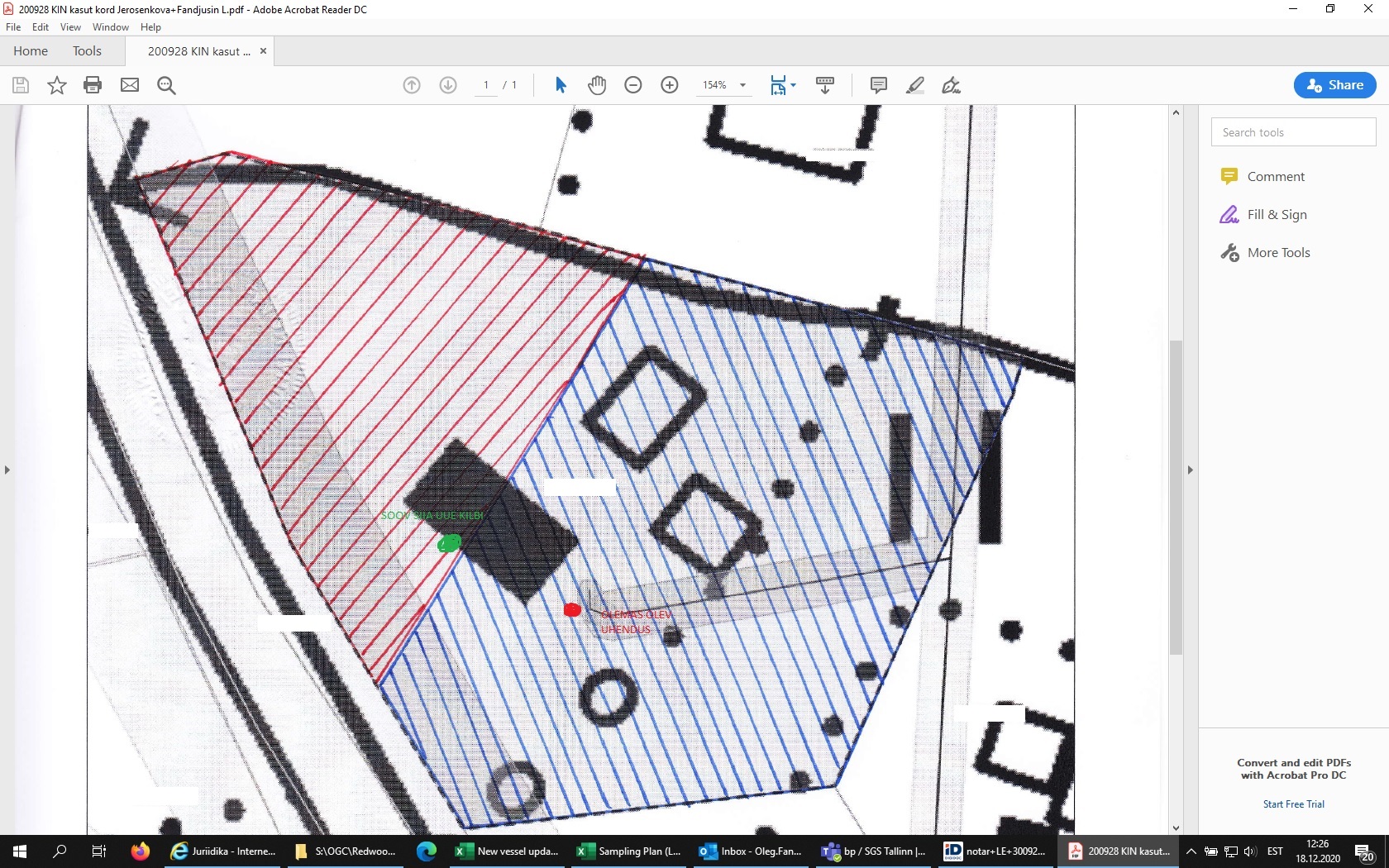Screen dimensions: 1389x868
Task: Collapse the right tools pane arrow
Action: click(1191, 470)
